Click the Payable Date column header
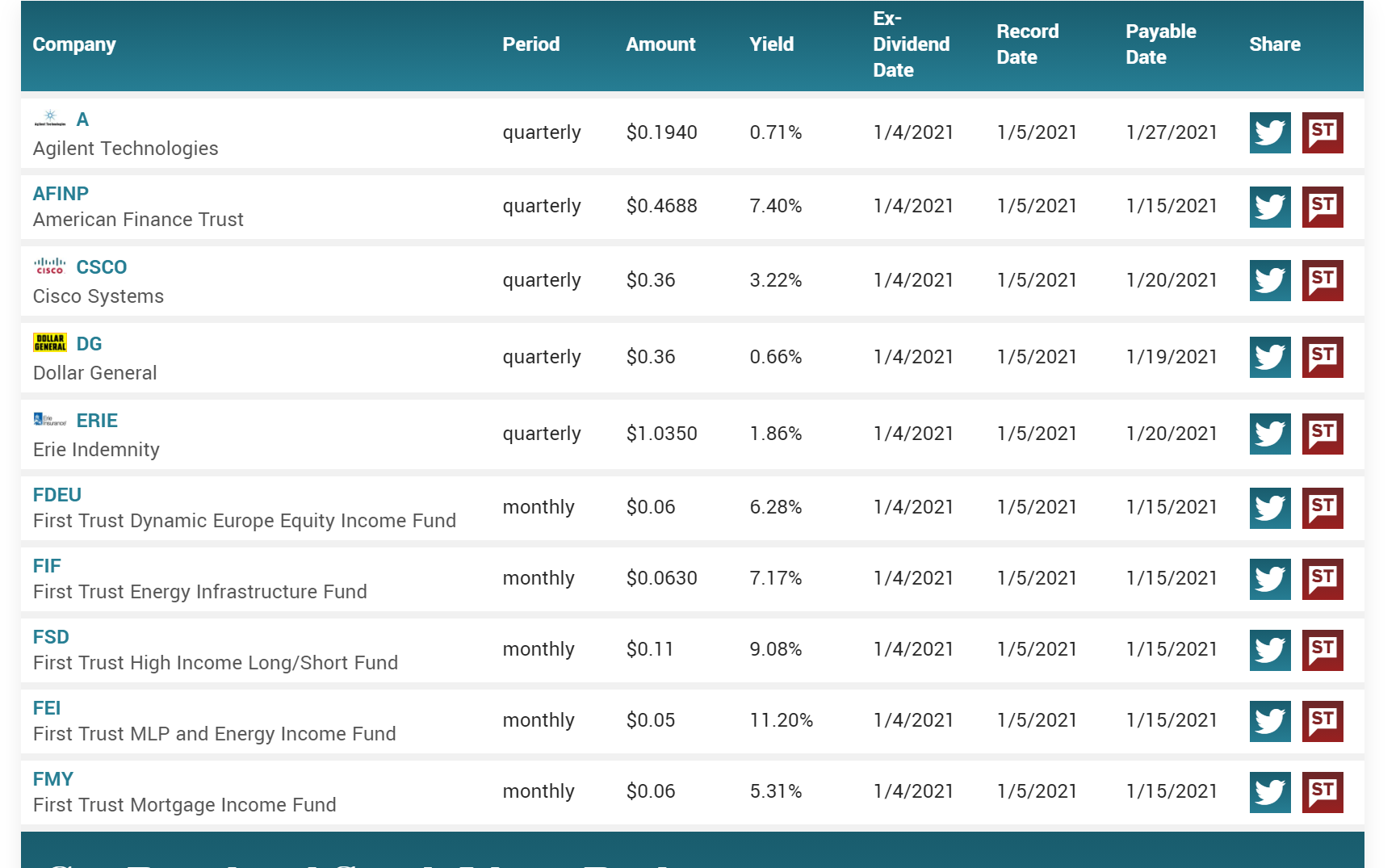This screenshot has width=1400, height=868. click(1161, 44)
